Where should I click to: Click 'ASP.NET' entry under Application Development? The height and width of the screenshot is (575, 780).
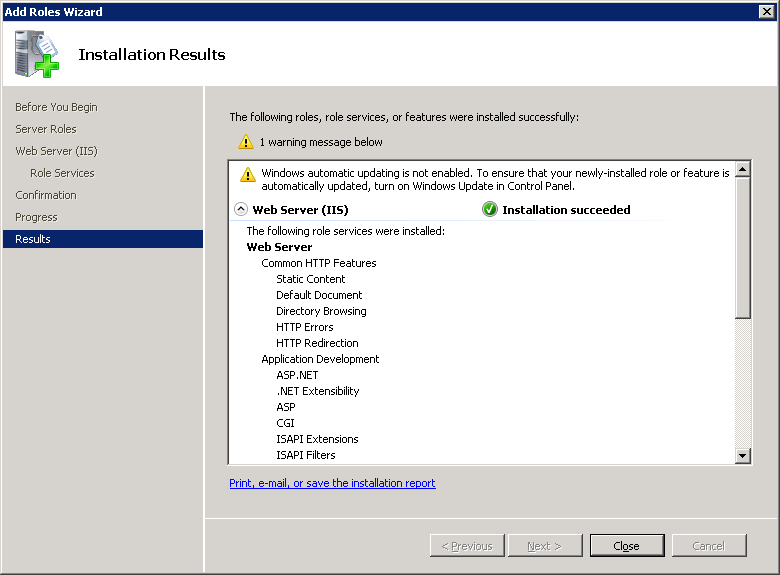tap(297, 375)
